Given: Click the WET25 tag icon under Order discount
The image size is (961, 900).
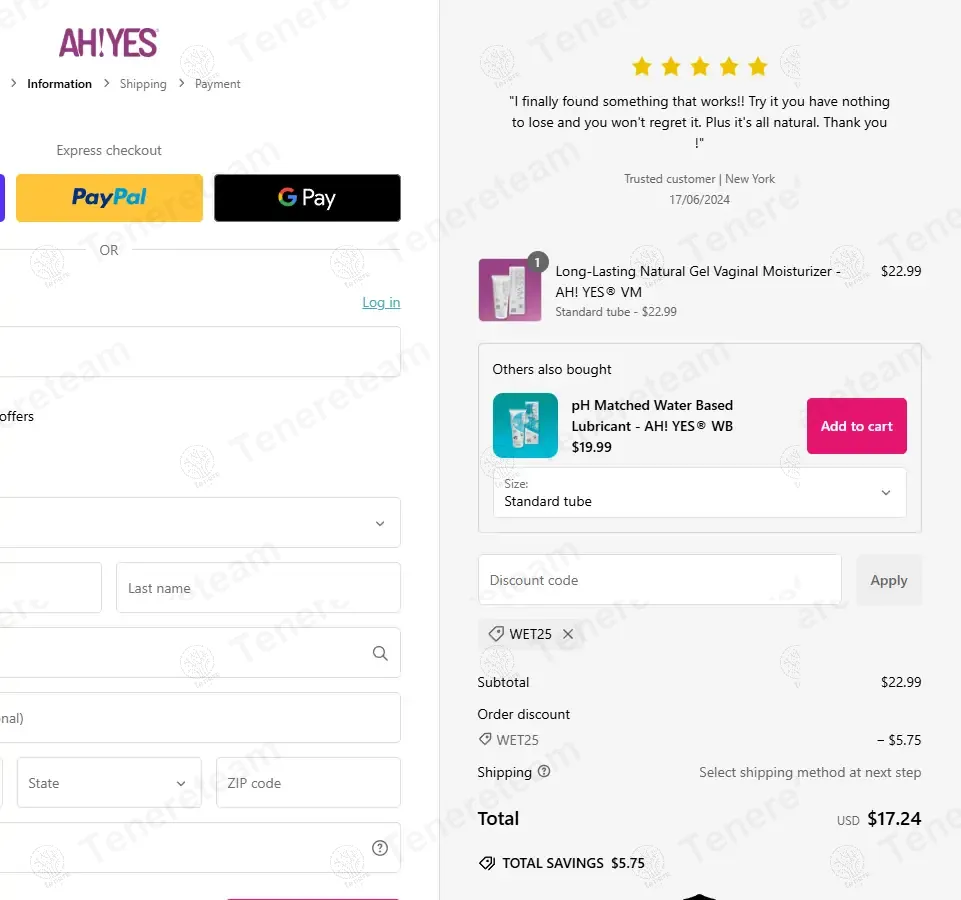Looking at the screenshot, I should pos(485,739).
